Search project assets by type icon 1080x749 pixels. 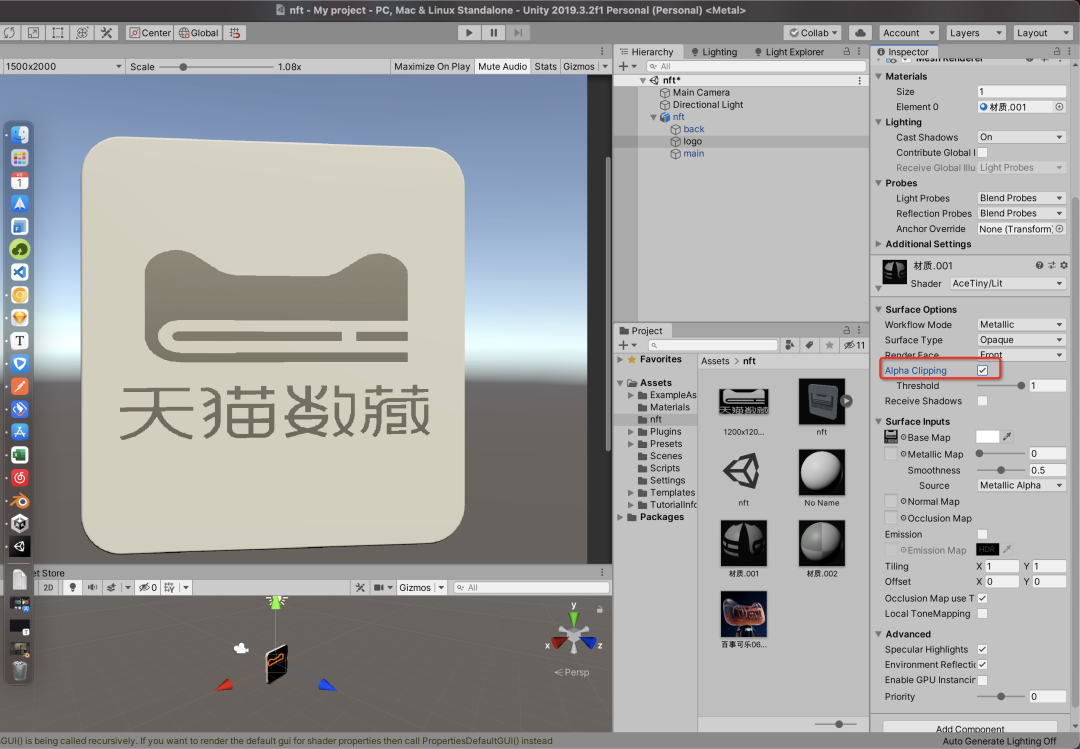pos(790,345)
